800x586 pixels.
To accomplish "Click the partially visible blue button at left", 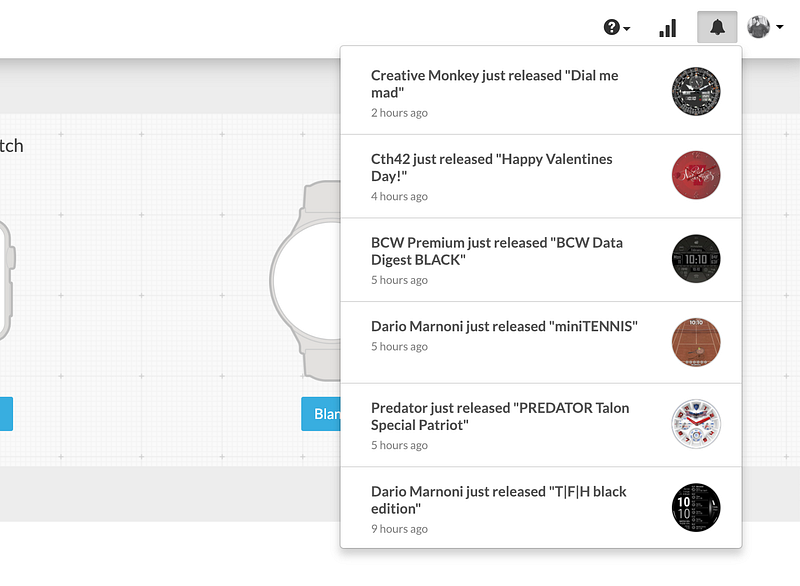I will click(6, 414).
